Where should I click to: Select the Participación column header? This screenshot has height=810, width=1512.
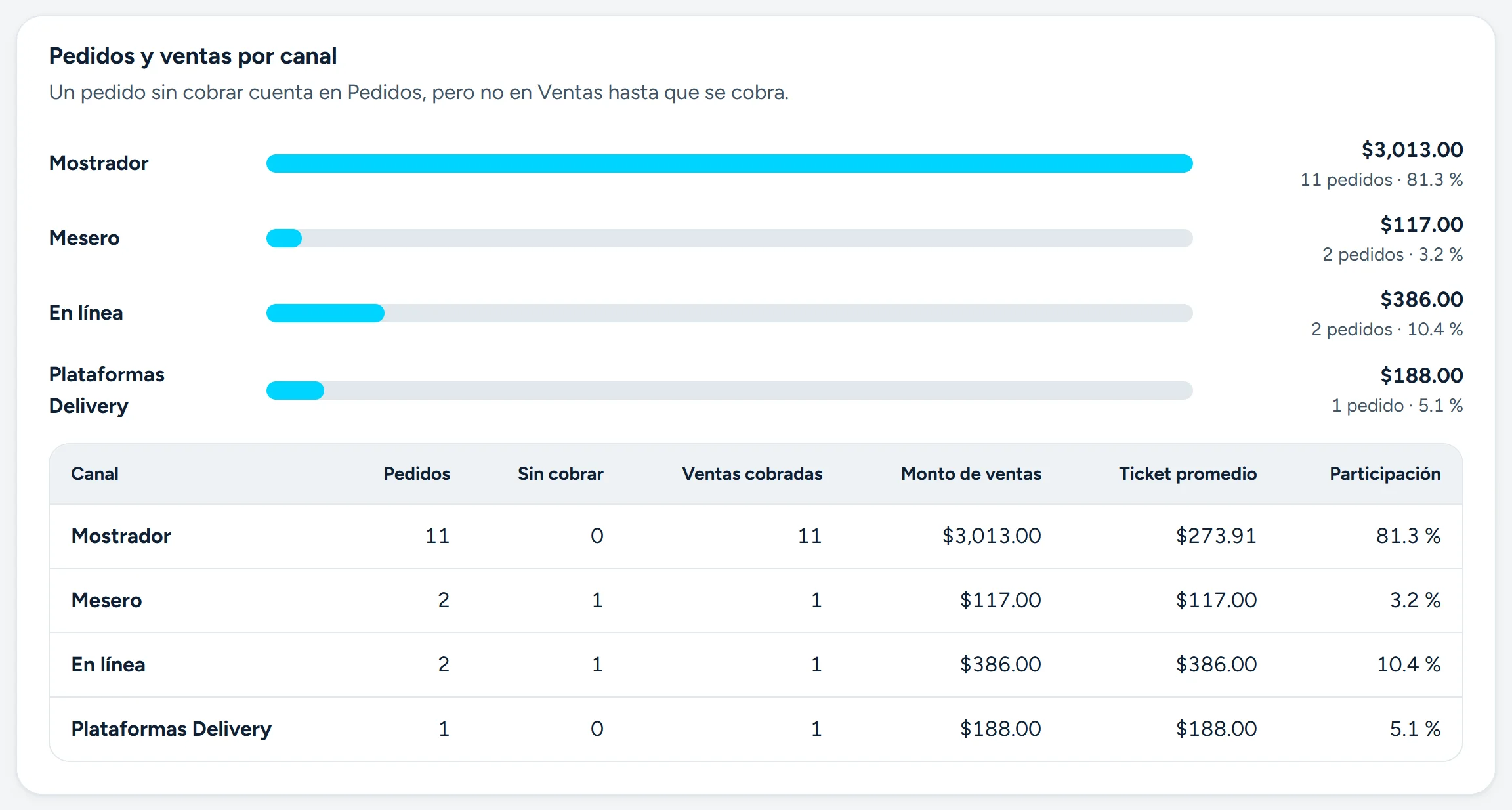pyautogui.click(x=1385, y=474)
